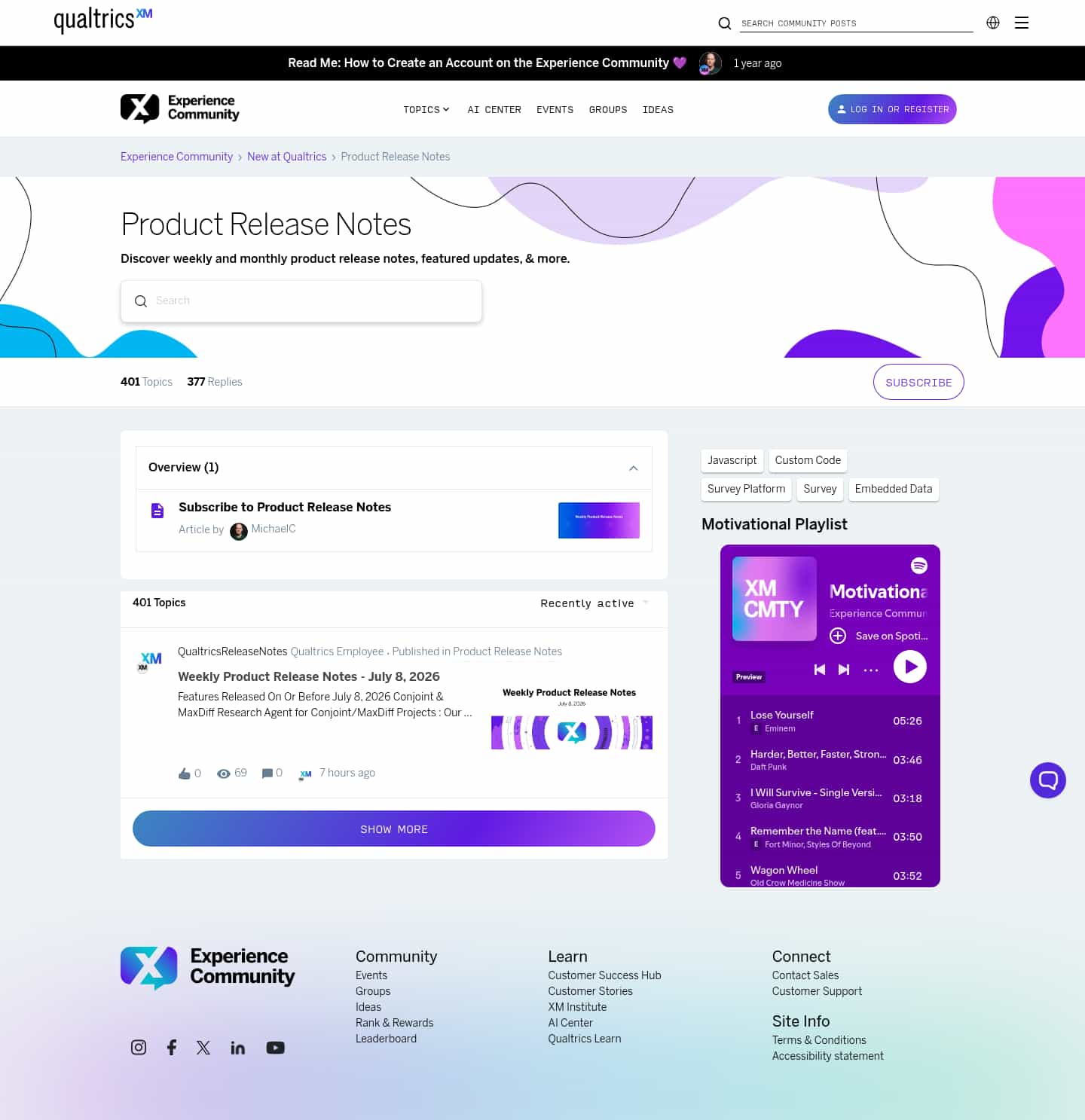Click the XM CMTY playlist cover art
Screen dimensions: 1085x1120
point(775,599)
